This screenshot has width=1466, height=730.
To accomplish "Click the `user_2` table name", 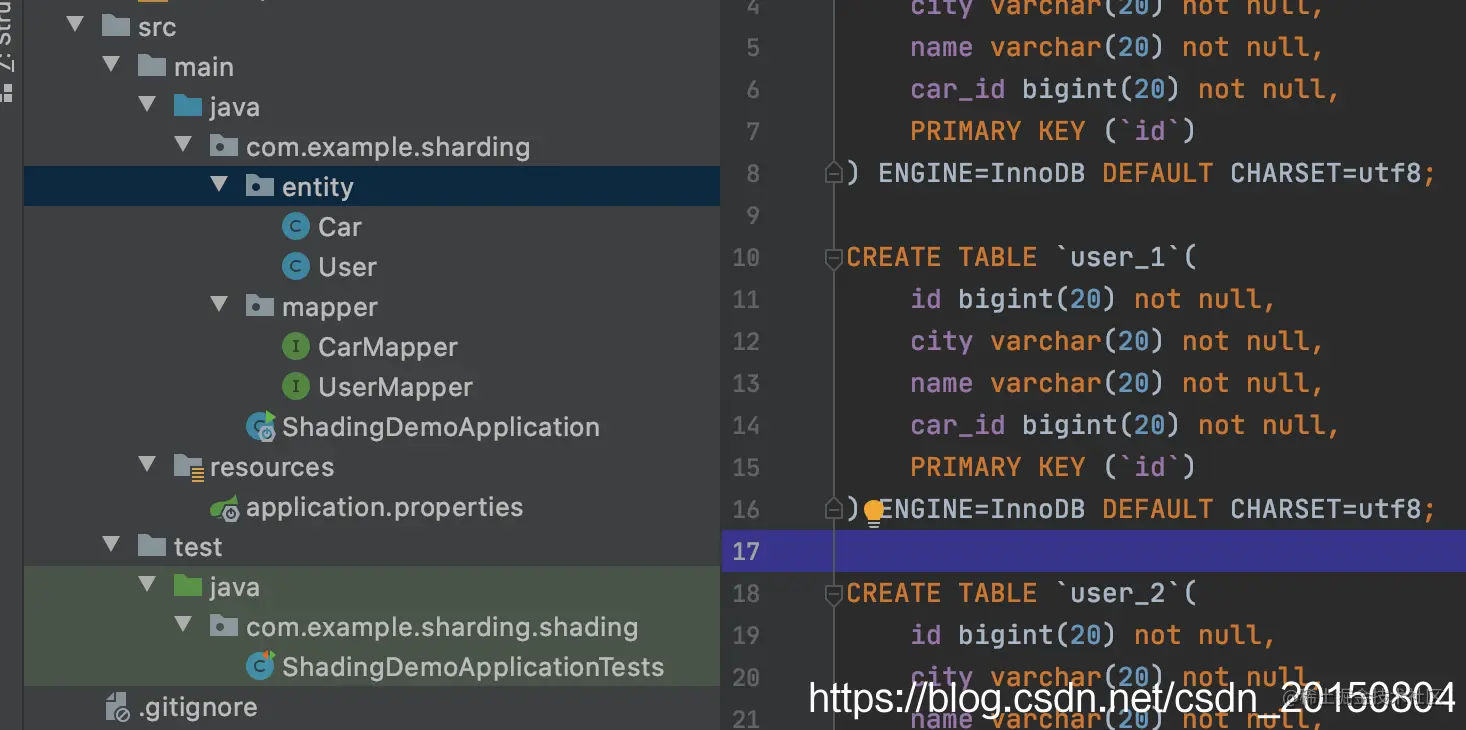I will (1119, 594).
